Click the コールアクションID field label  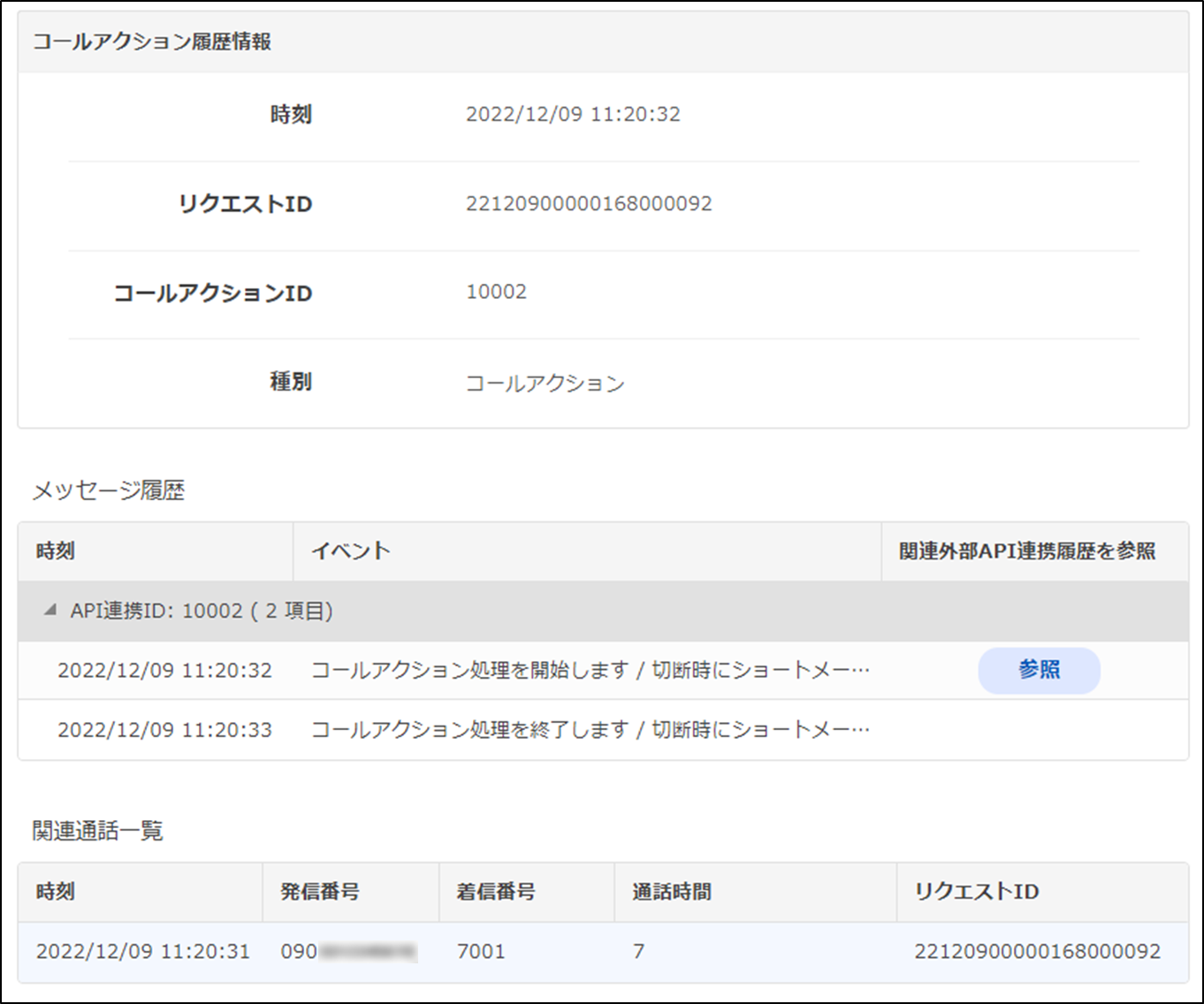pos(213,293)
